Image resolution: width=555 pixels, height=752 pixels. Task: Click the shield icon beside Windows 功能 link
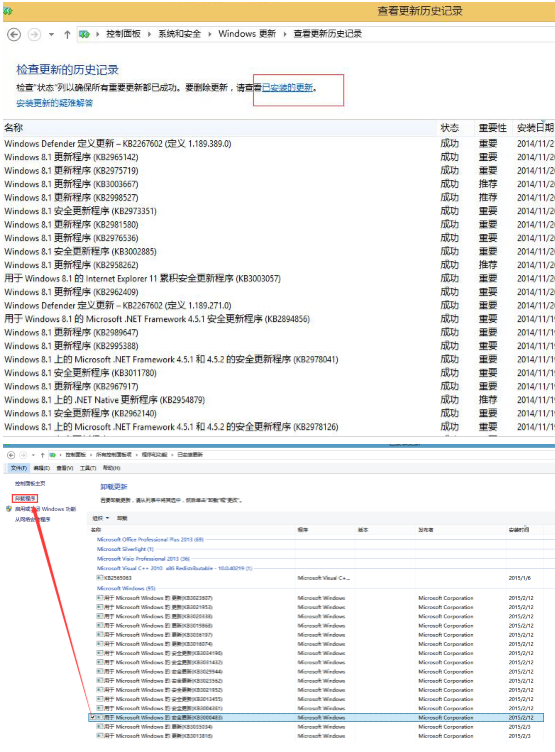point(9,508)
